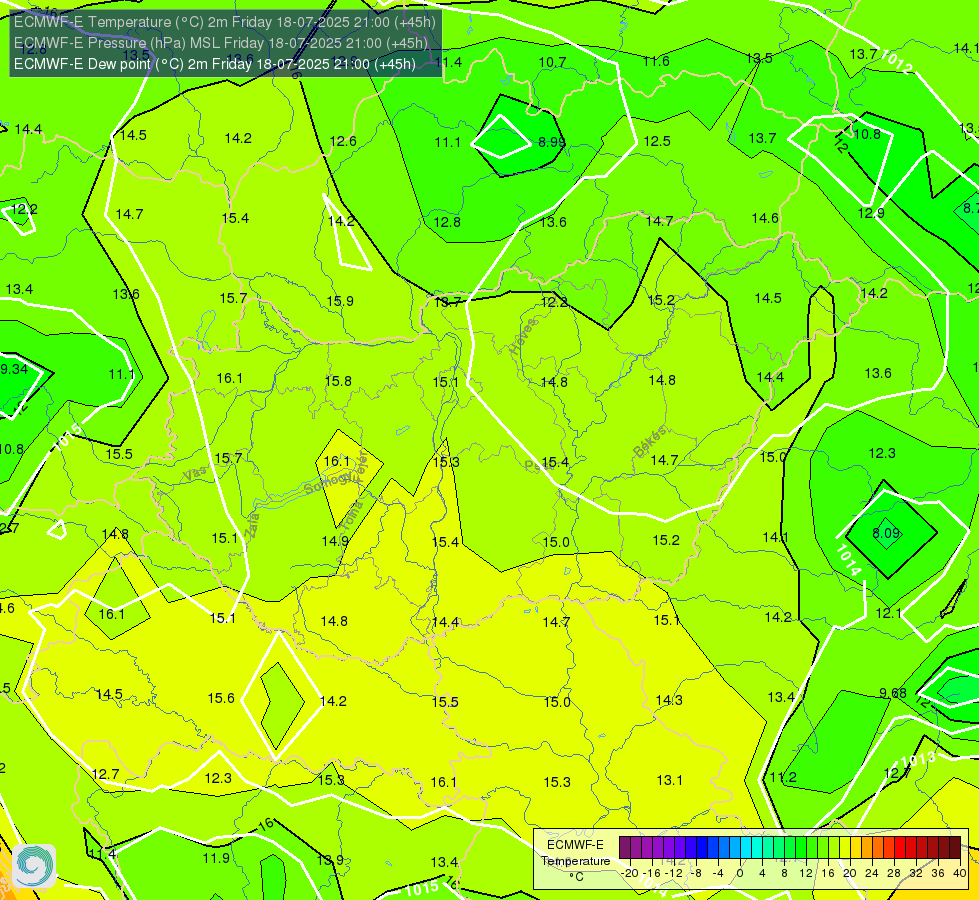Click the 12.9 temperature value
The image size is (979, 900).
point(871,214)
